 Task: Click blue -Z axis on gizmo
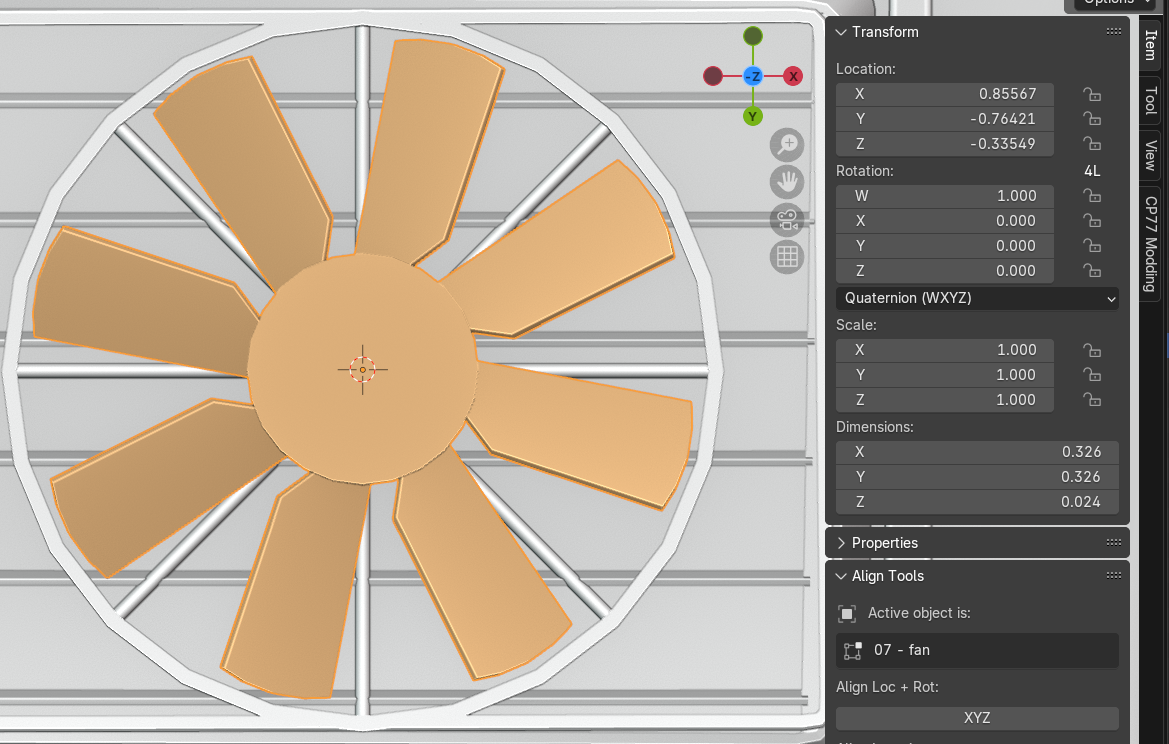point(753,76)
